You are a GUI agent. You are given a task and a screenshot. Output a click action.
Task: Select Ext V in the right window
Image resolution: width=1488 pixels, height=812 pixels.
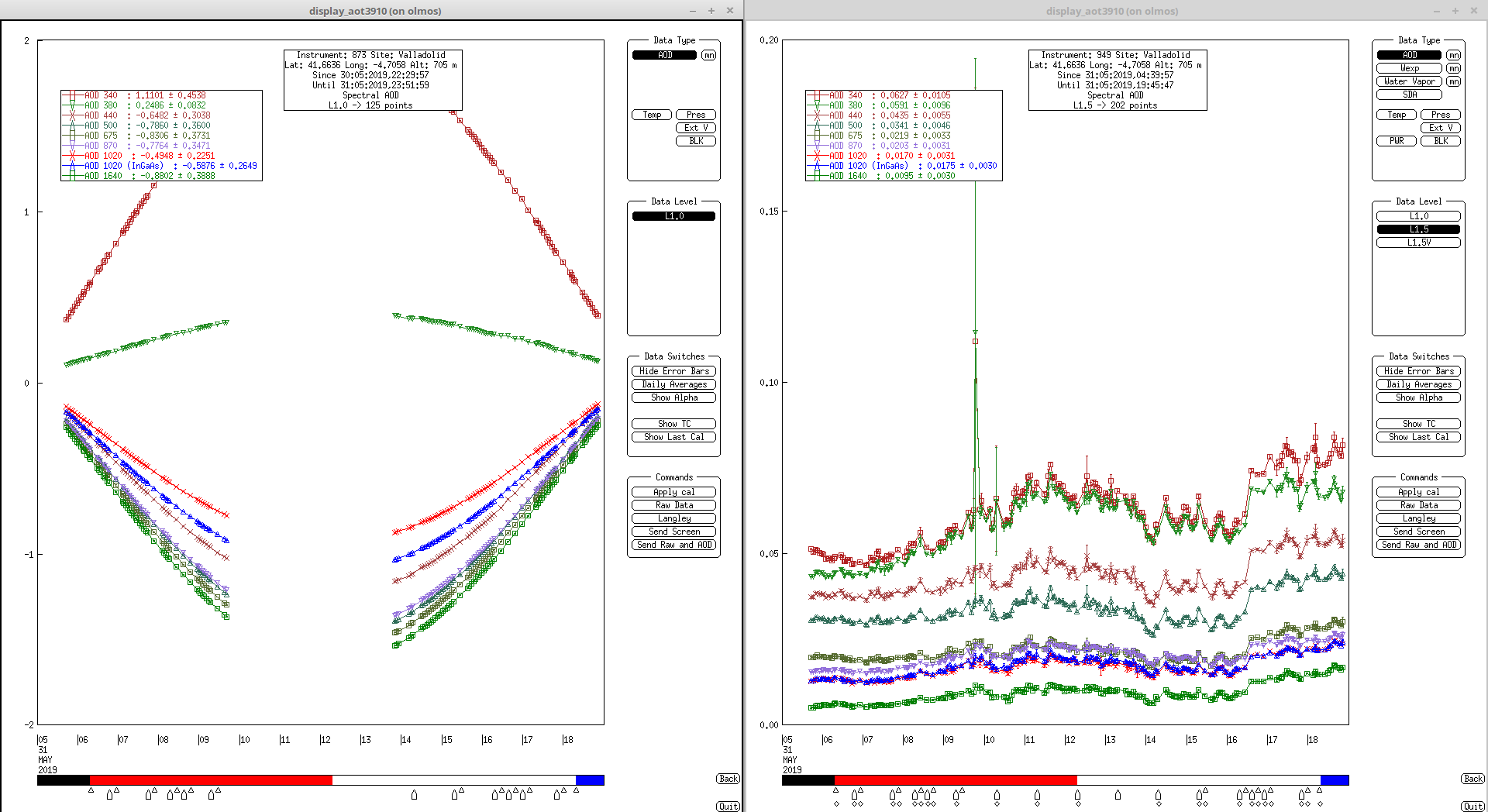1441,128
